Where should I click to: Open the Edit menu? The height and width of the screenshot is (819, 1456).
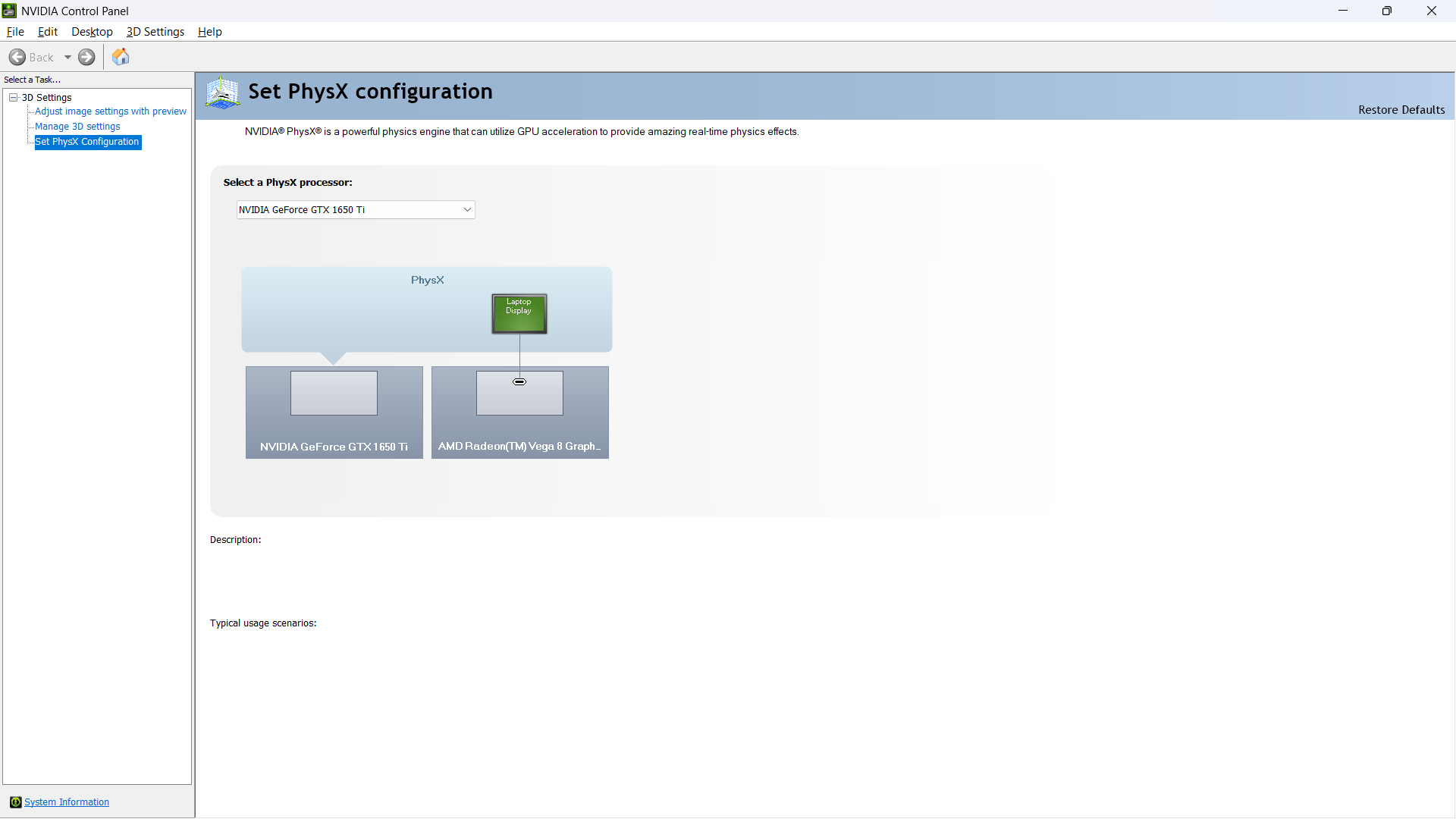click(x=48, y=32)
